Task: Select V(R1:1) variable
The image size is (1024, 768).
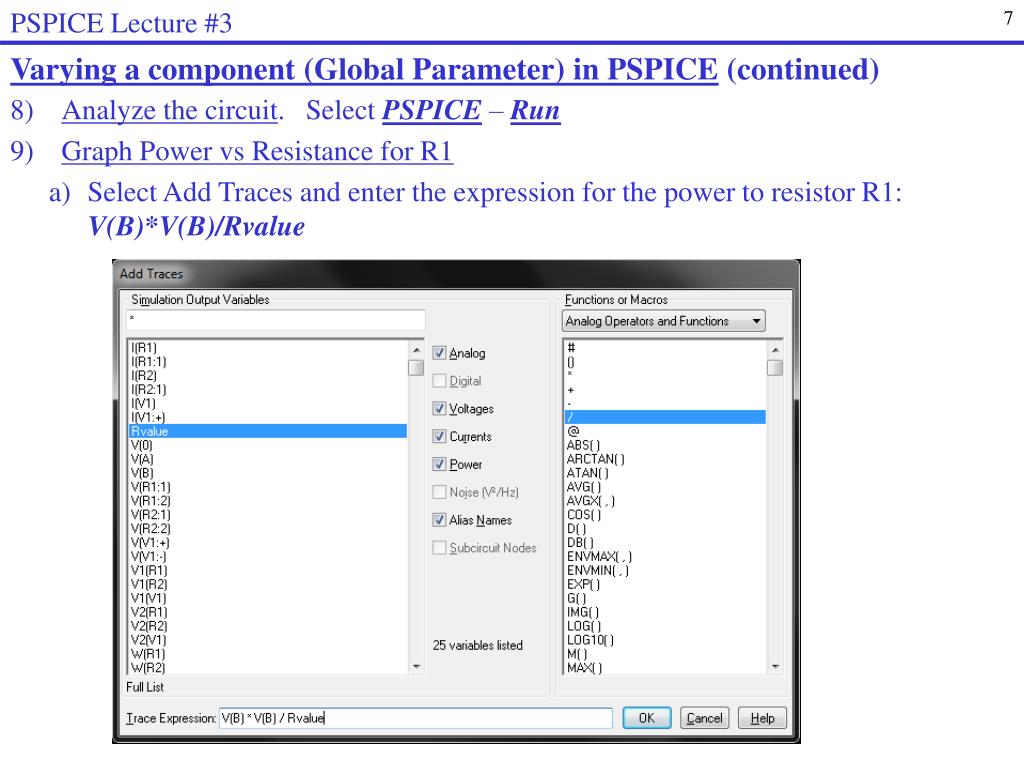Action: click(x=151, y=487)
